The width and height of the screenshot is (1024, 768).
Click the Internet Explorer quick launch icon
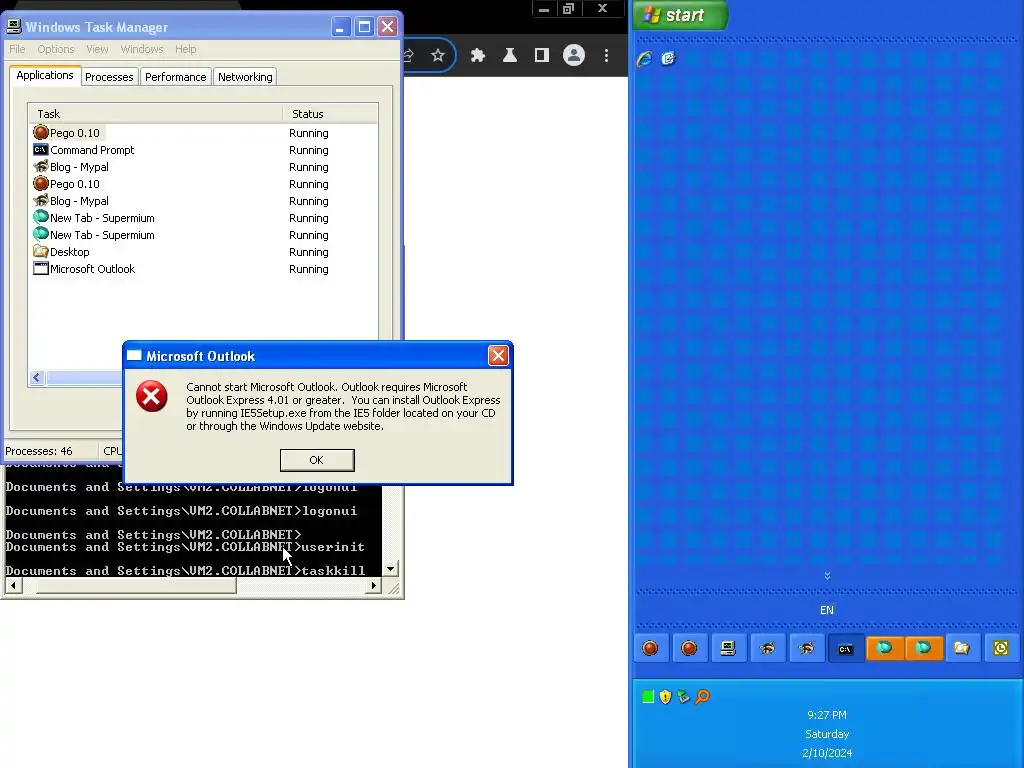point(645,59)
